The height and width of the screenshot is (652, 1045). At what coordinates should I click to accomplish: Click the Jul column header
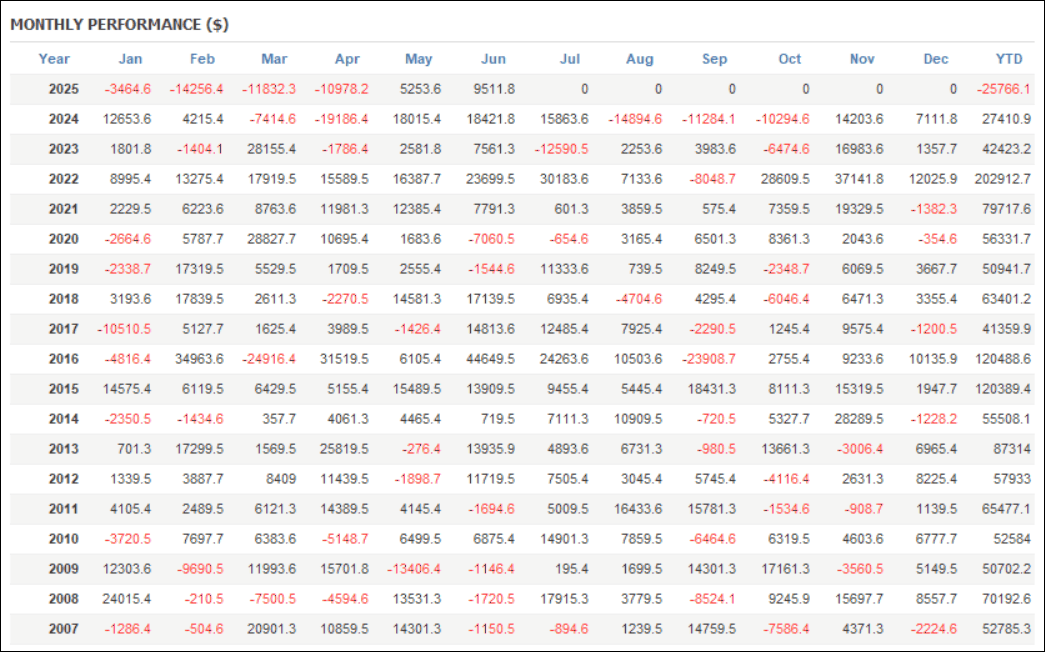570,59
